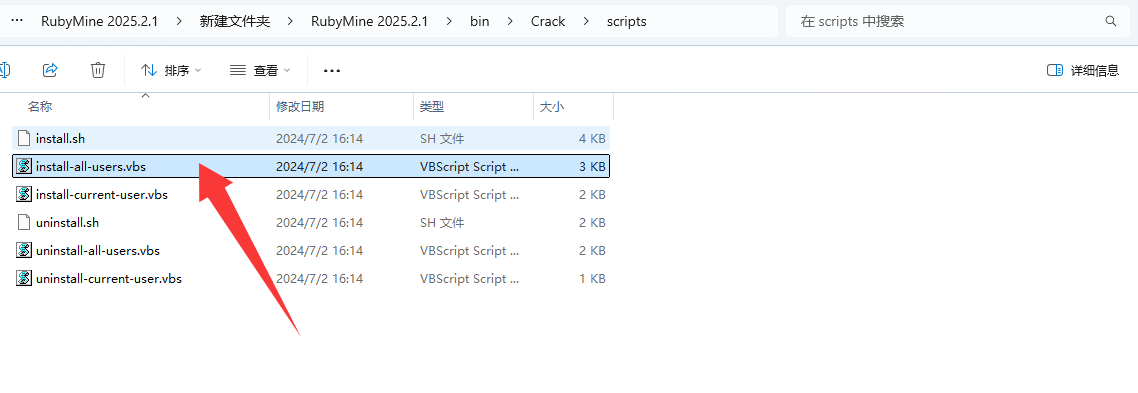This screenshot has width=1138, height=393.
Task: Open the 排序 sort dropdown
Action: (x=171, y=70)
